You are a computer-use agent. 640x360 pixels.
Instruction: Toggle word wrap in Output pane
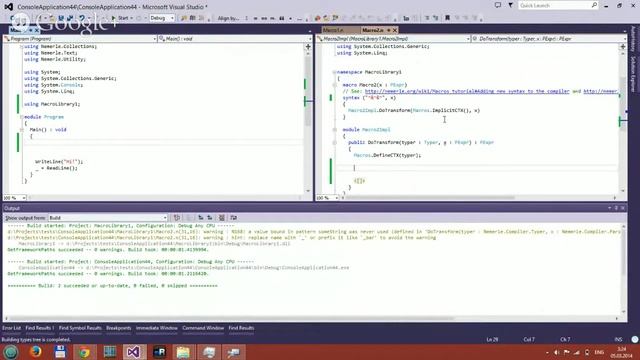233,218
